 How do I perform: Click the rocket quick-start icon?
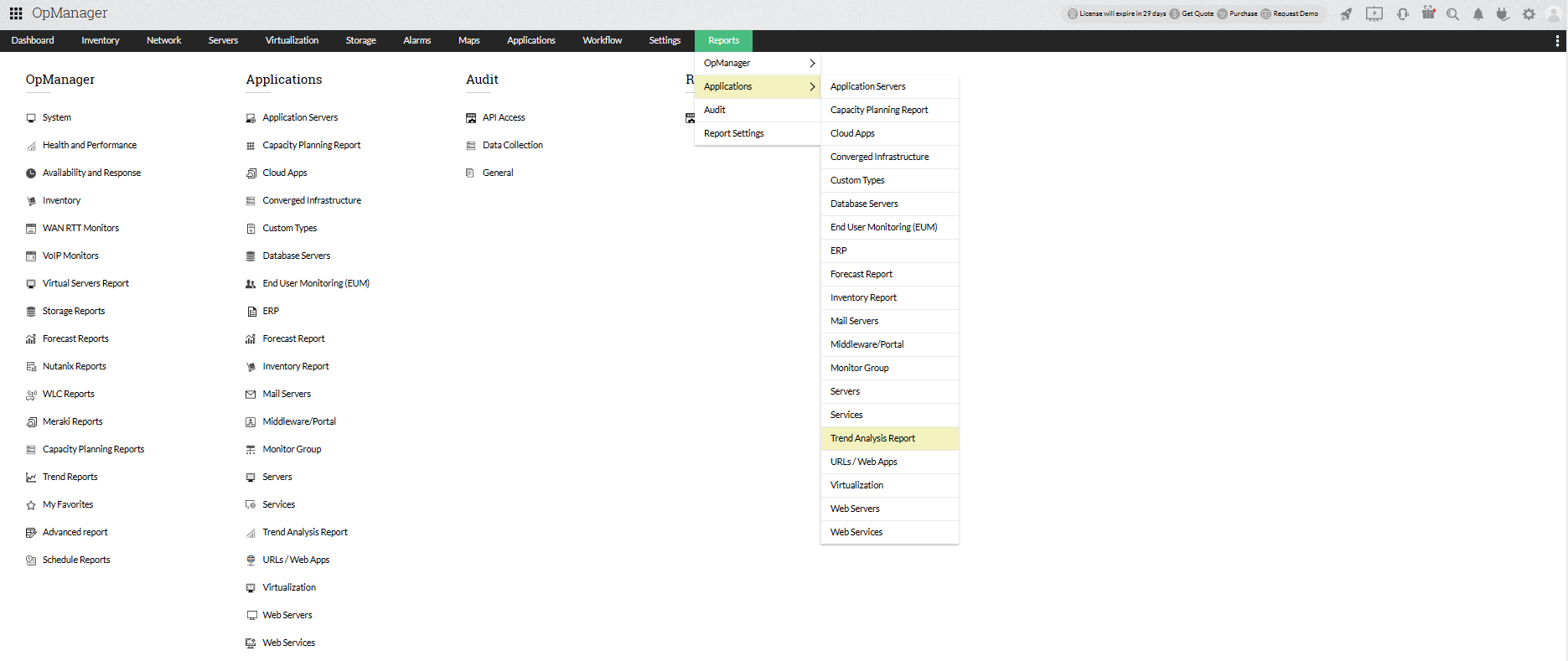(1346, 14)
